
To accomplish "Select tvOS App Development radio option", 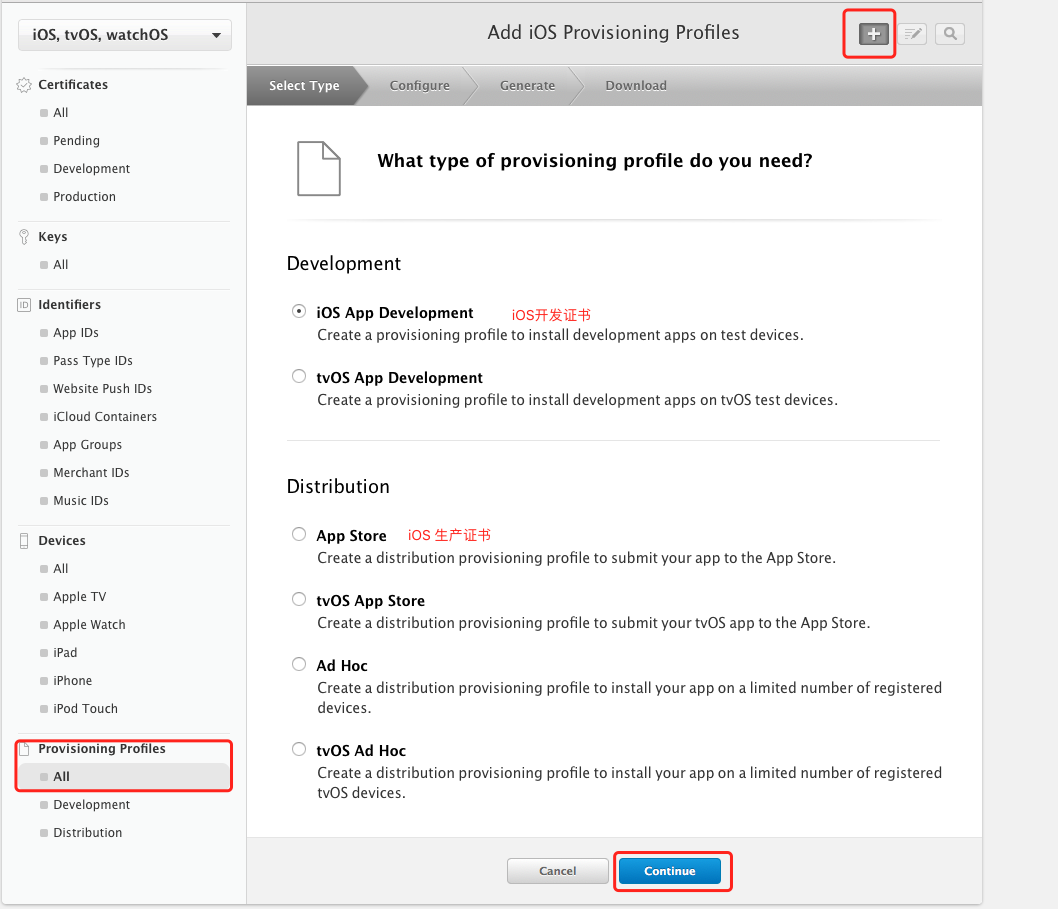I will [x=299, y=376].
